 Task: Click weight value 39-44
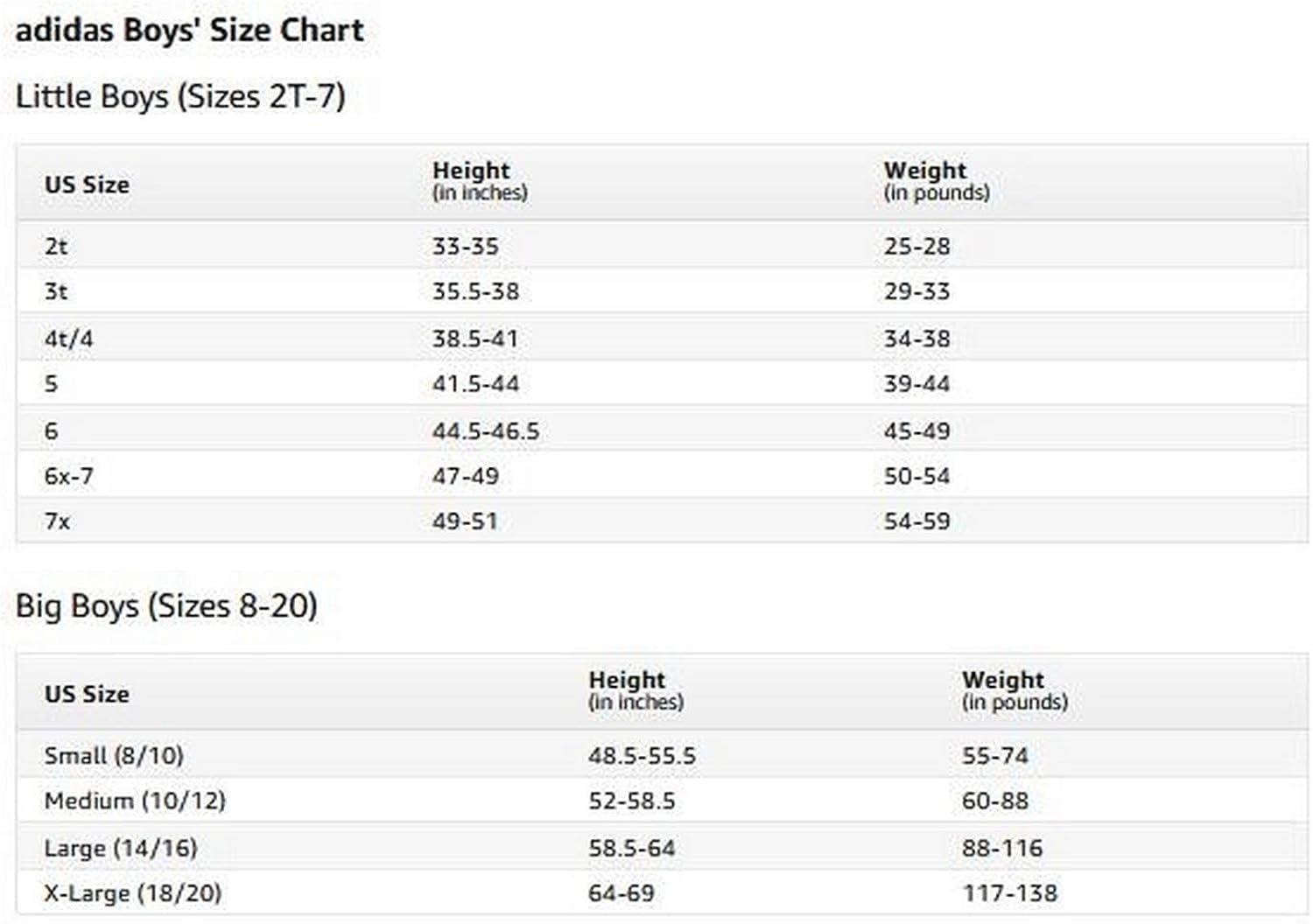click(916, 383)
